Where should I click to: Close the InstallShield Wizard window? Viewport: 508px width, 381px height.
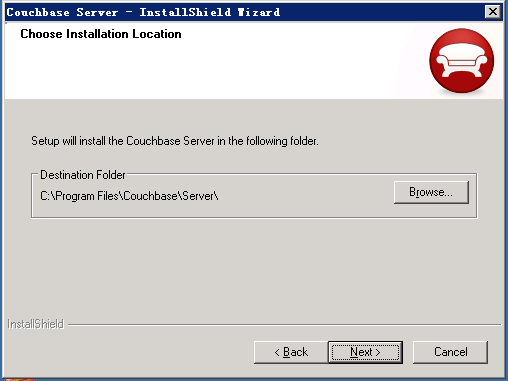(493, 12)
